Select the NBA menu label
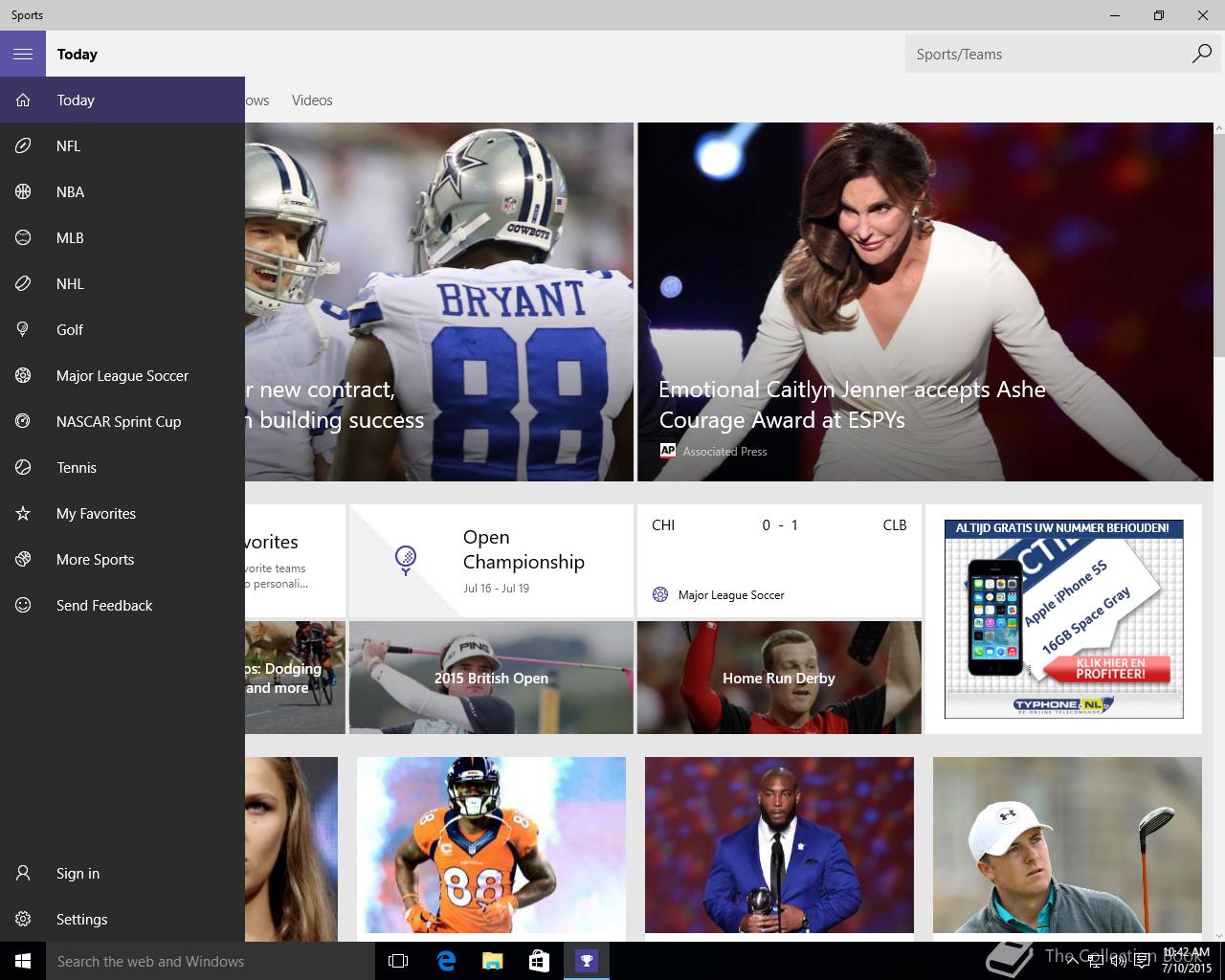The height and width of the screenshot is (980, 1225). click(x=70, y=191)
